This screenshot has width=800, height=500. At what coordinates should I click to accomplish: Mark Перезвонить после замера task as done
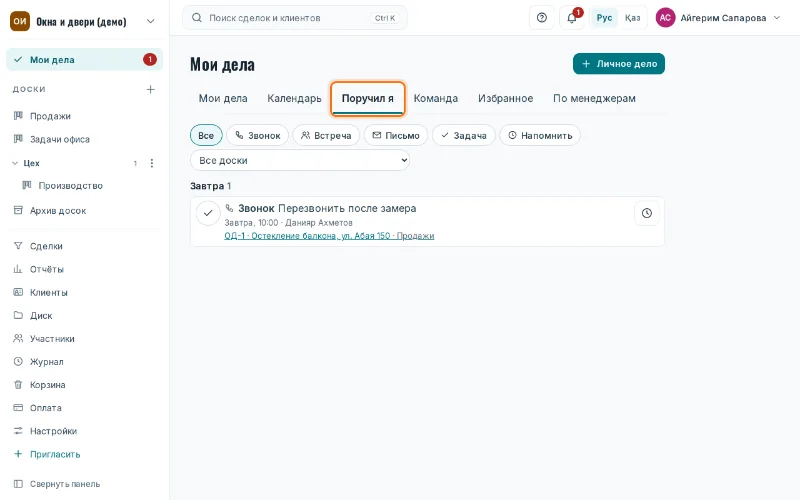click(x=208, y=213)
